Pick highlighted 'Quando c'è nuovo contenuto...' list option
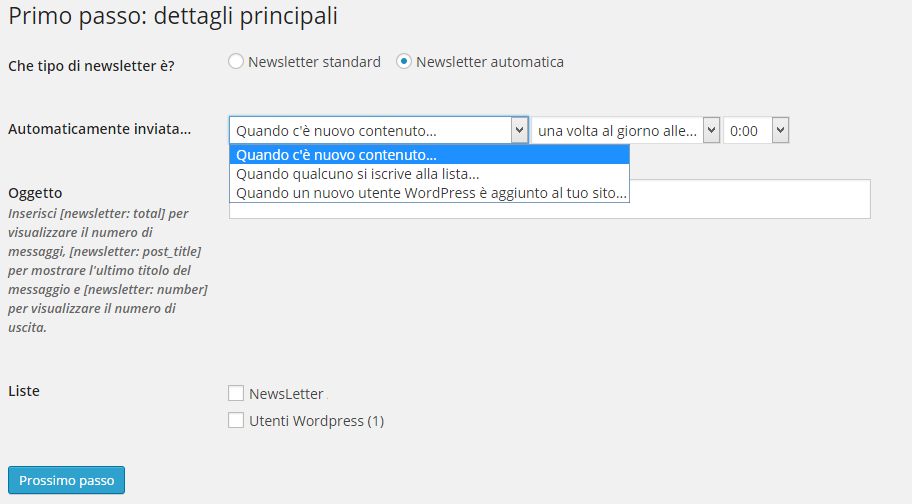 429,155
